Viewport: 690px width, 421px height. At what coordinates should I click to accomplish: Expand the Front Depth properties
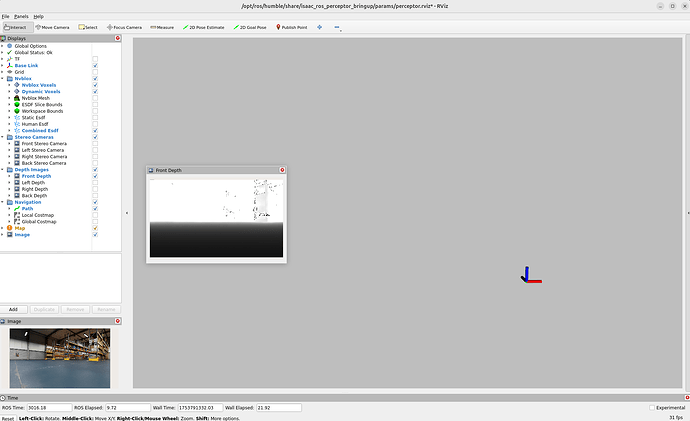(x=10, y=176)
